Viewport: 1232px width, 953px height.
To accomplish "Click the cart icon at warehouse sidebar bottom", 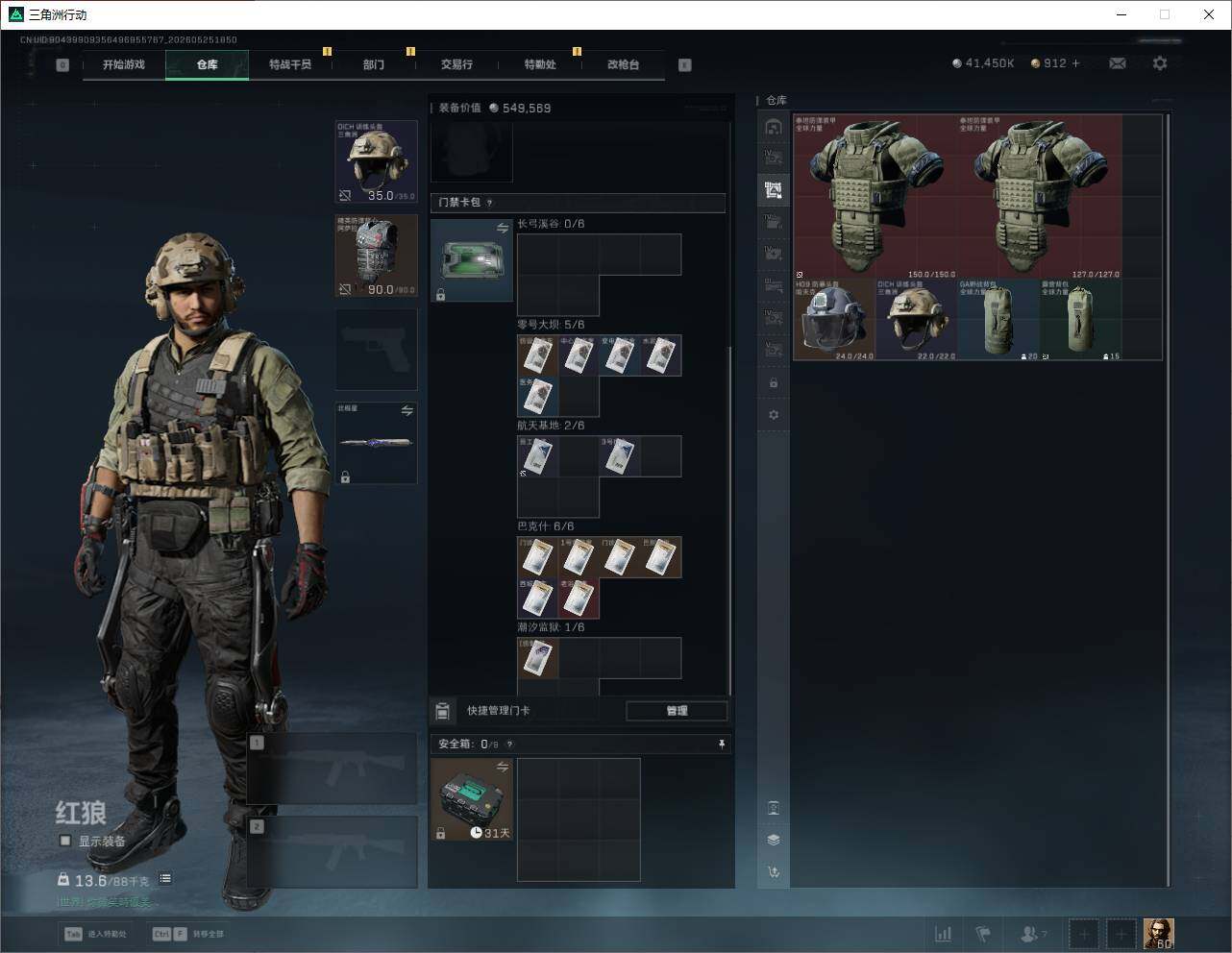I will coord(773,872).
